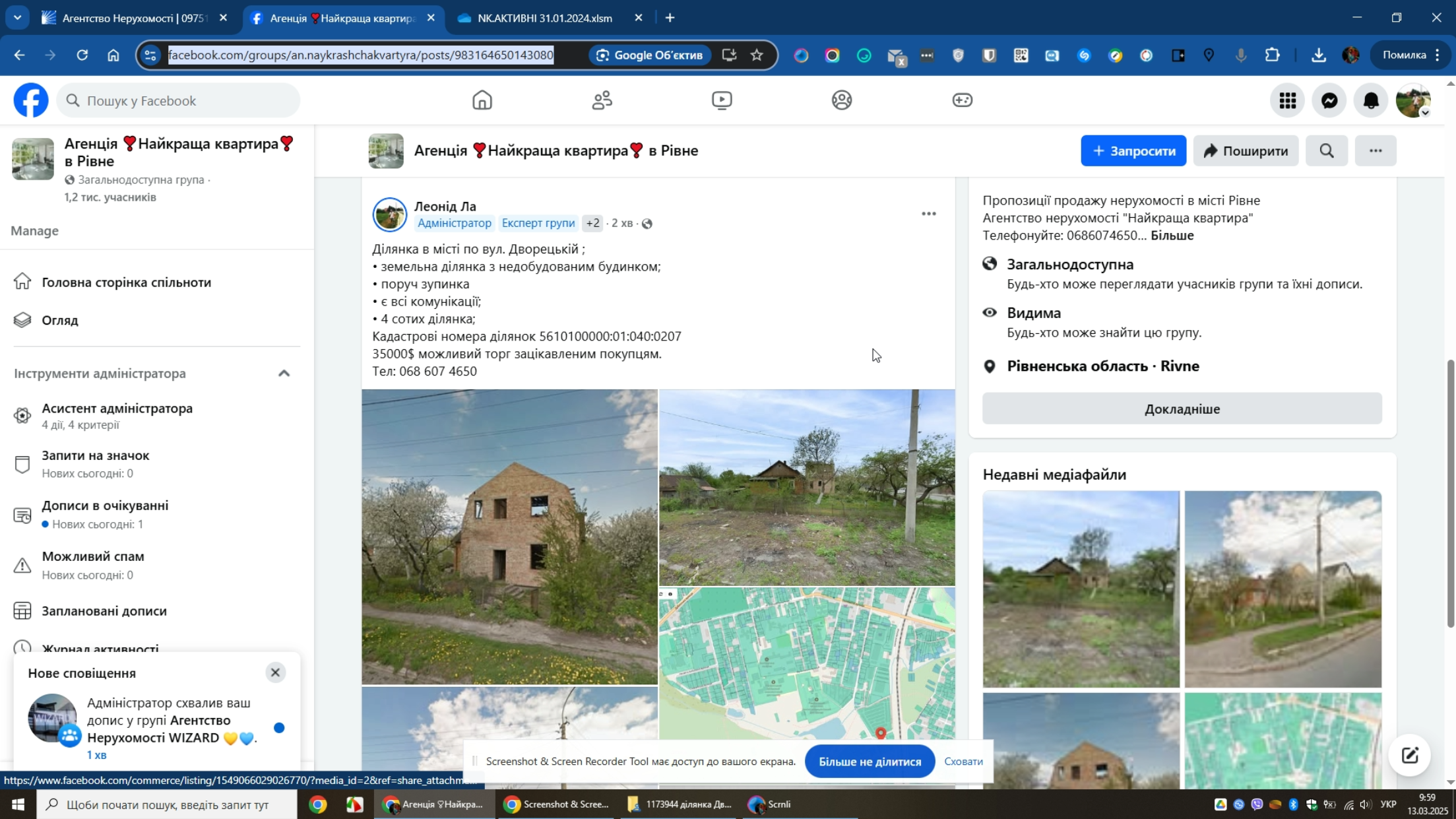Bookmark this page with star icon
Screen dimensions: 1456x819
tap(757, 55)
